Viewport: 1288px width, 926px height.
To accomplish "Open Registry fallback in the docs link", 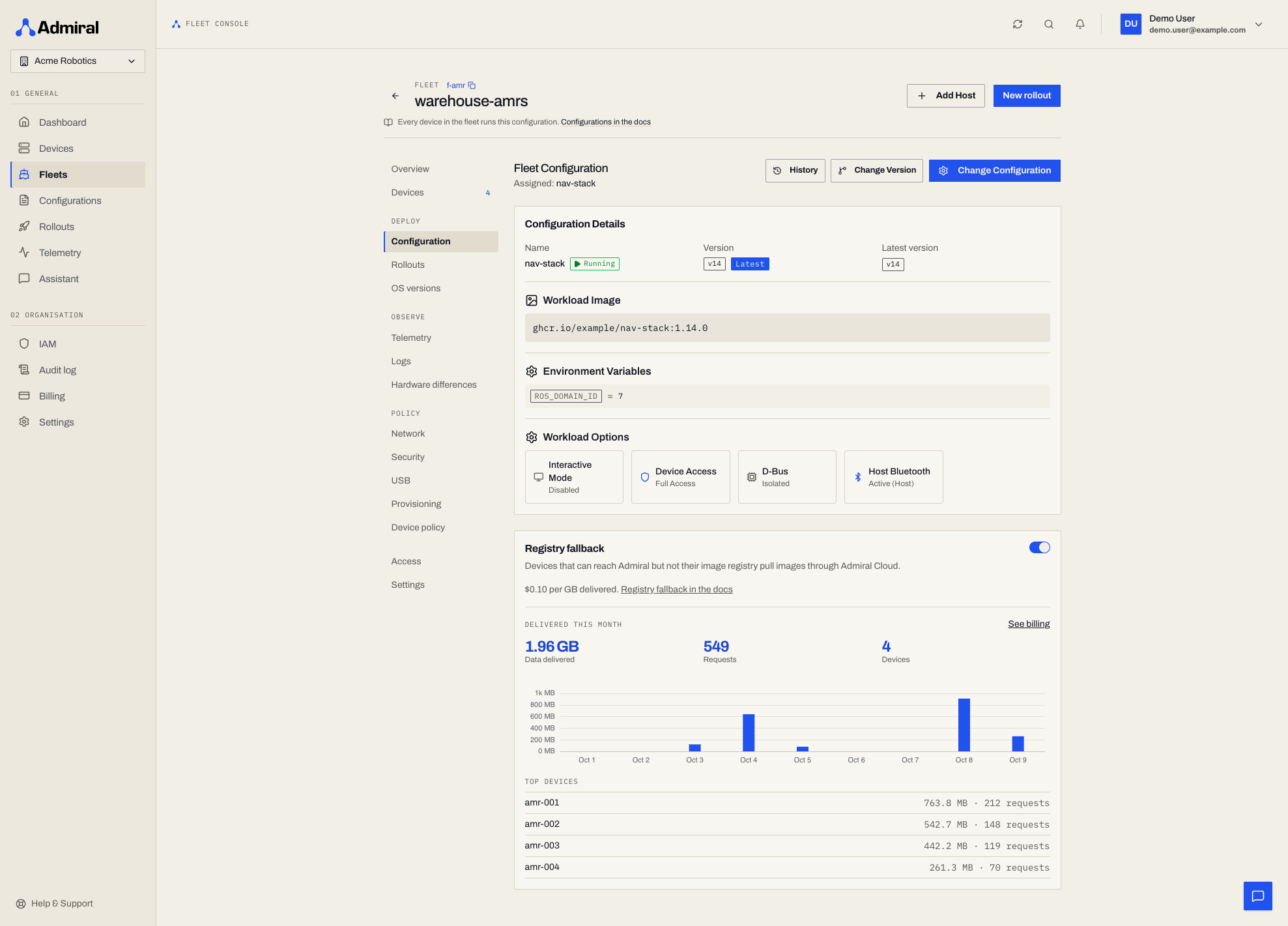I will coord(677,589).
